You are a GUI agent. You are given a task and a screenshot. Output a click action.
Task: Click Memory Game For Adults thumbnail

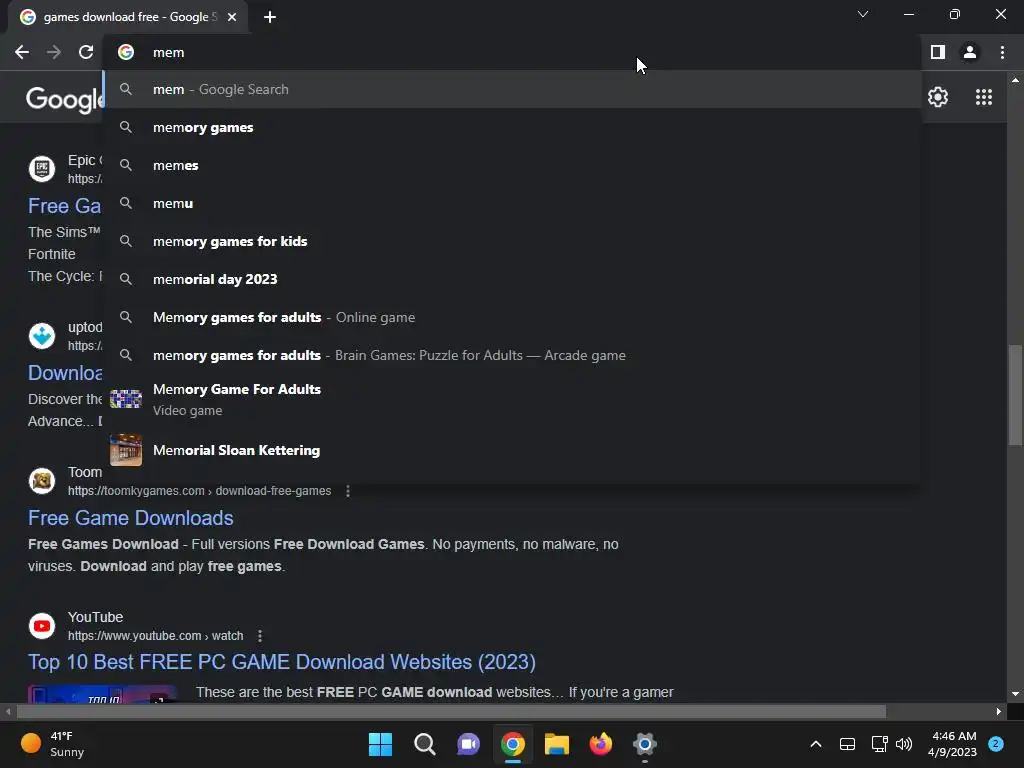coord(126,399)
